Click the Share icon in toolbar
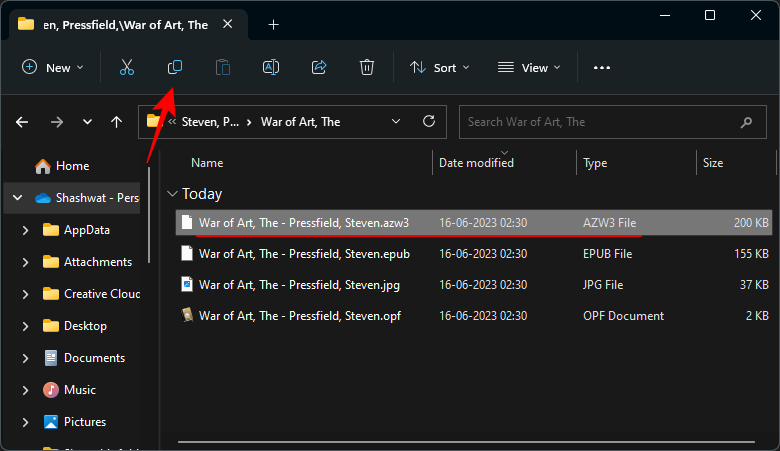Screen dimensions: 780x451 pyautogui.click(x=319, y=67)
